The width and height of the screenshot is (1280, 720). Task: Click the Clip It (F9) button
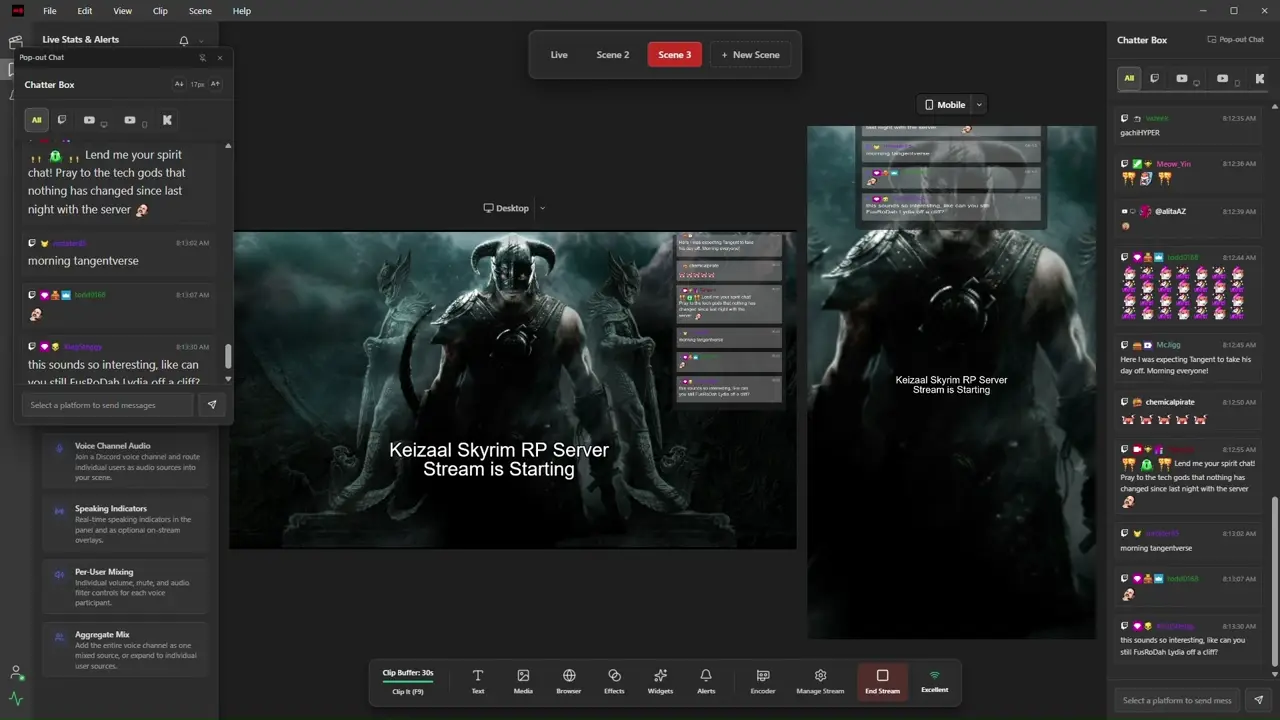[408, 691]
